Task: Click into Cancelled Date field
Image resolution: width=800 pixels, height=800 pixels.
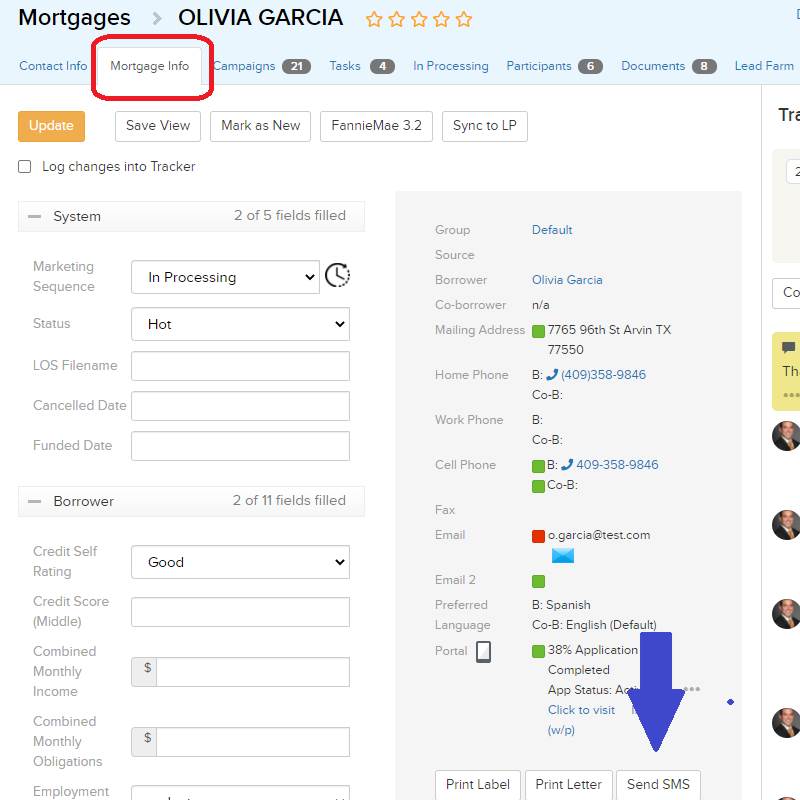Action: 240,406
